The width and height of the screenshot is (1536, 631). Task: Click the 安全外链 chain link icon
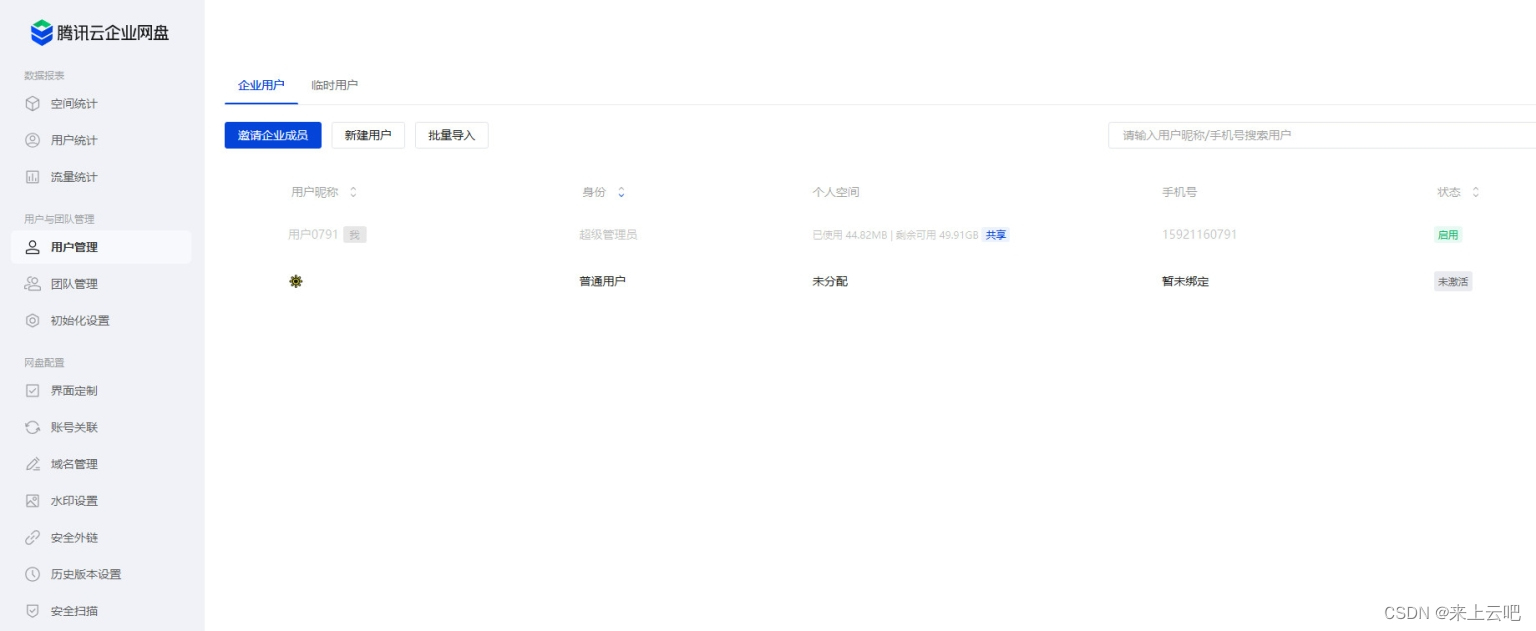coord(32,538)
